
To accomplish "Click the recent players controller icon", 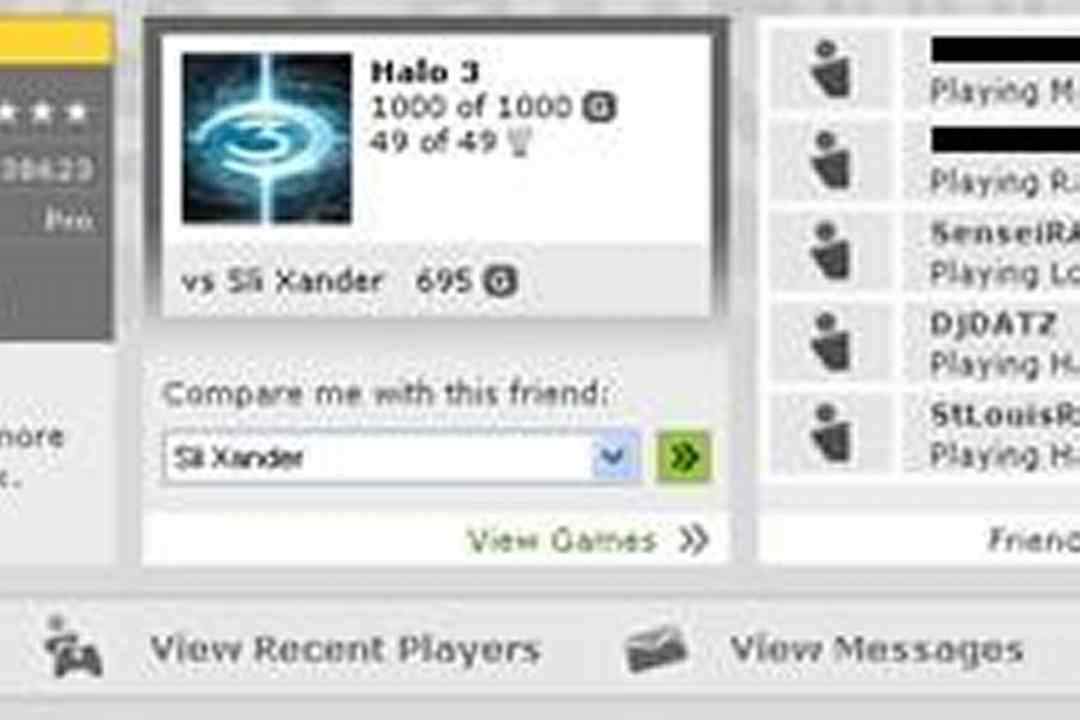I will click(x=73, y=648).
